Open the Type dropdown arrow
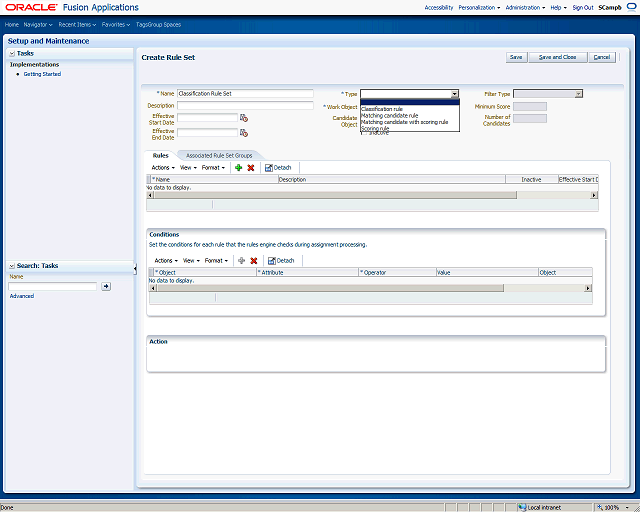This screenshot has width=640, height=512. 455,94
